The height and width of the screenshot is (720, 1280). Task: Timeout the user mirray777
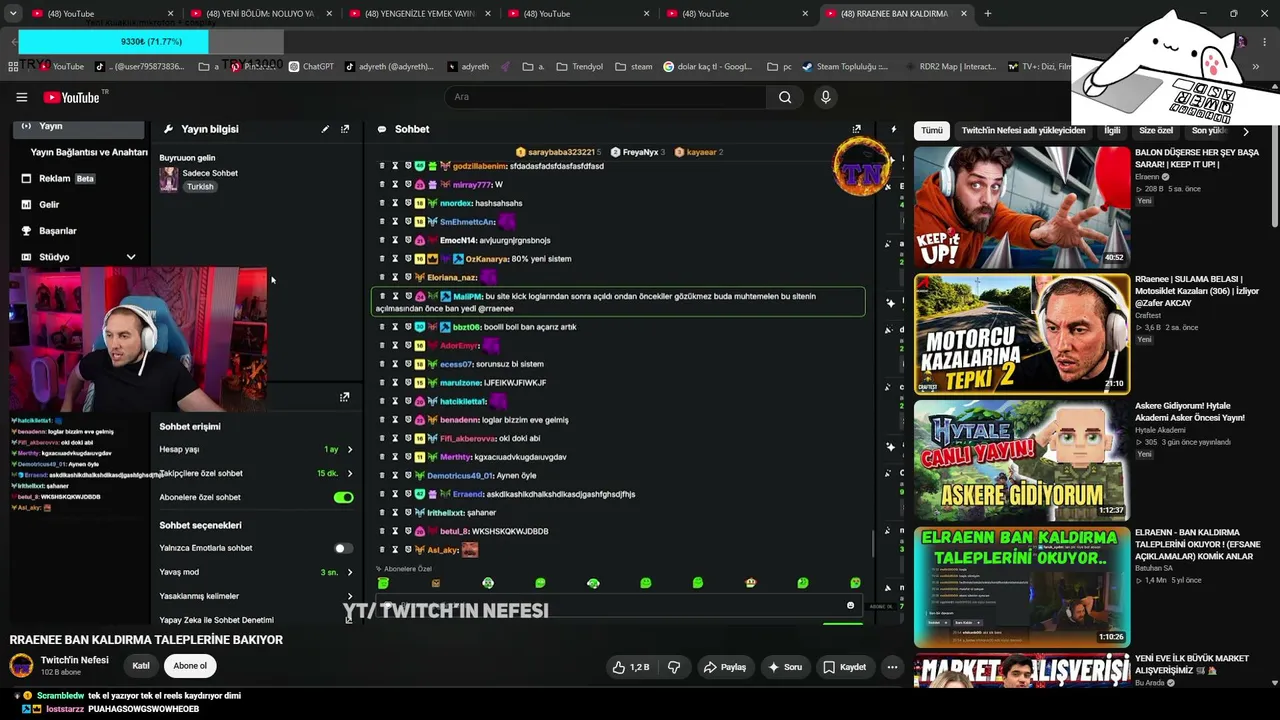click(x=395, y=184)
